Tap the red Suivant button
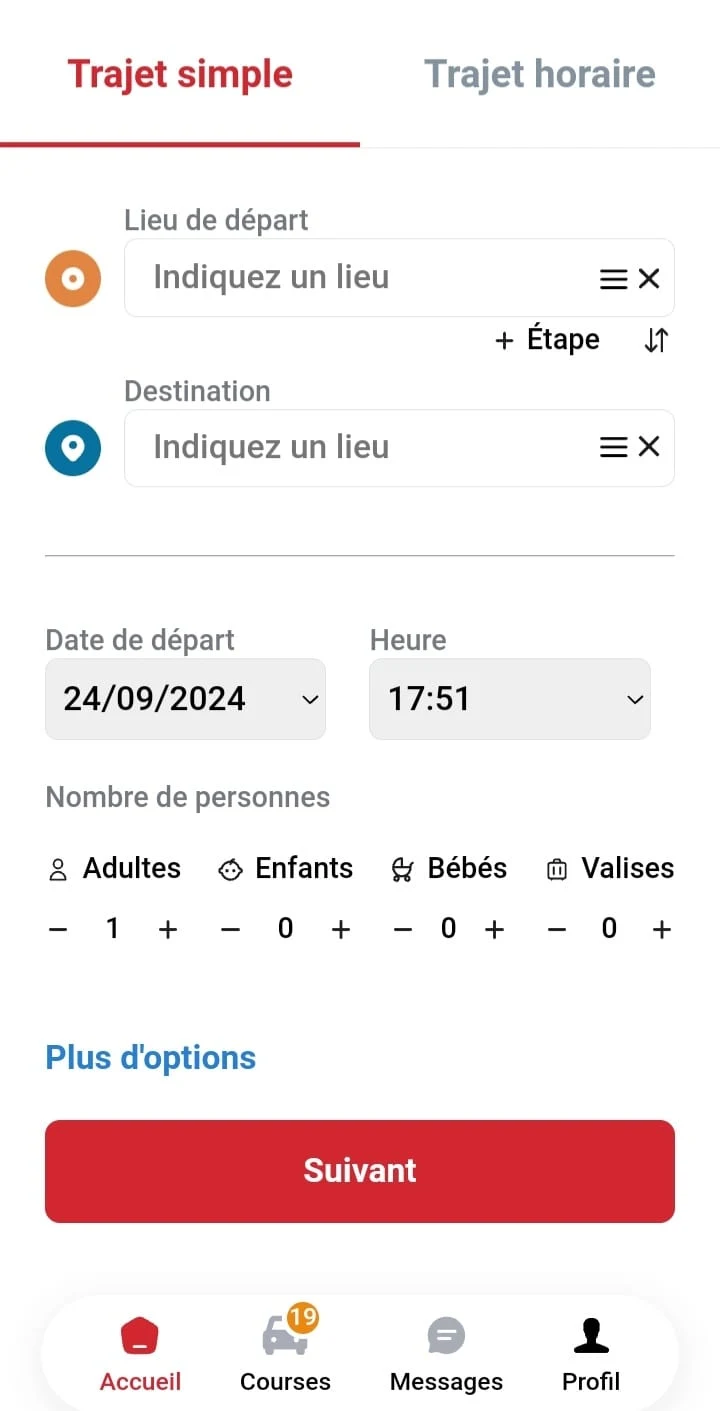This screenshot has height=1411, width=720. 360,1171
